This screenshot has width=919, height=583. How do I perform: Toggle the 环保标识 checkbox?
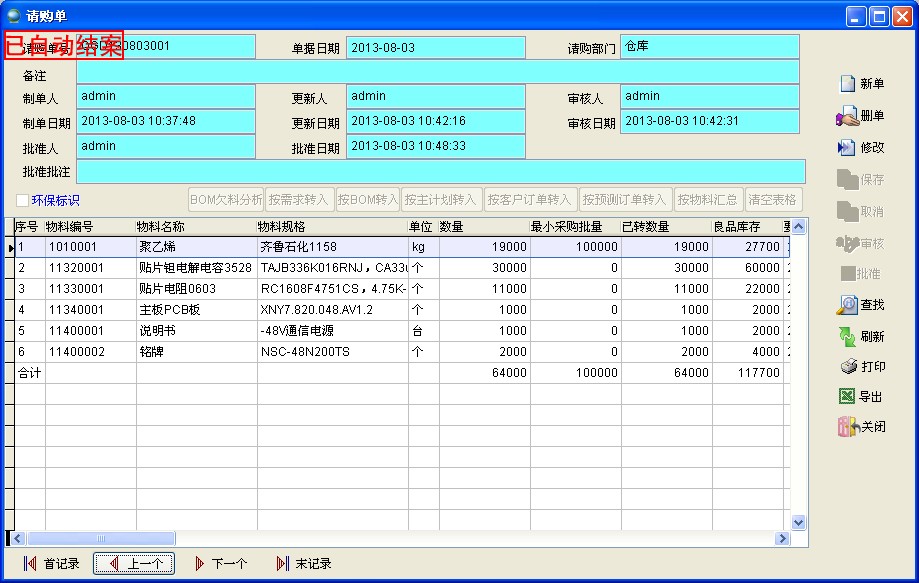[23, 201]
